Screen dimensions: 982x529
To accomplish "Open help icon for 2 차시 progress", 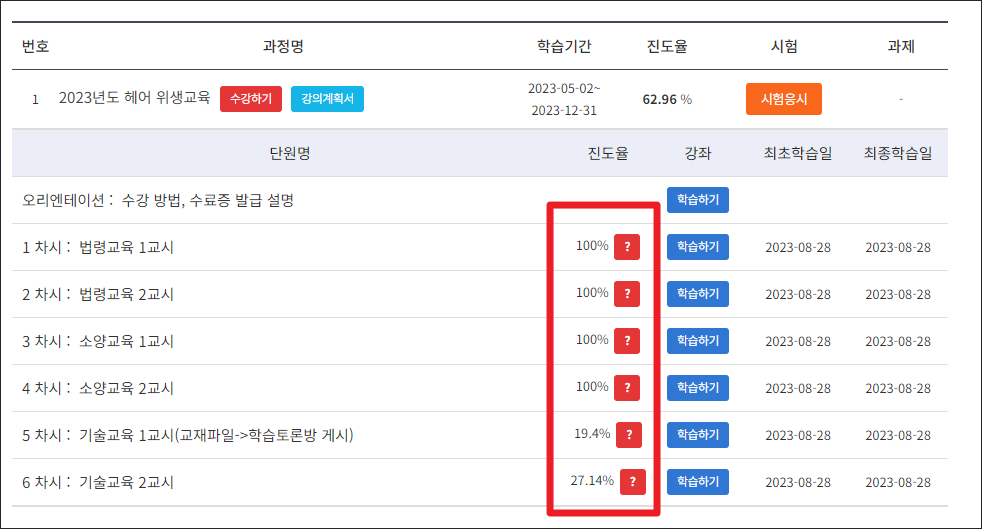I will [627, 294].
